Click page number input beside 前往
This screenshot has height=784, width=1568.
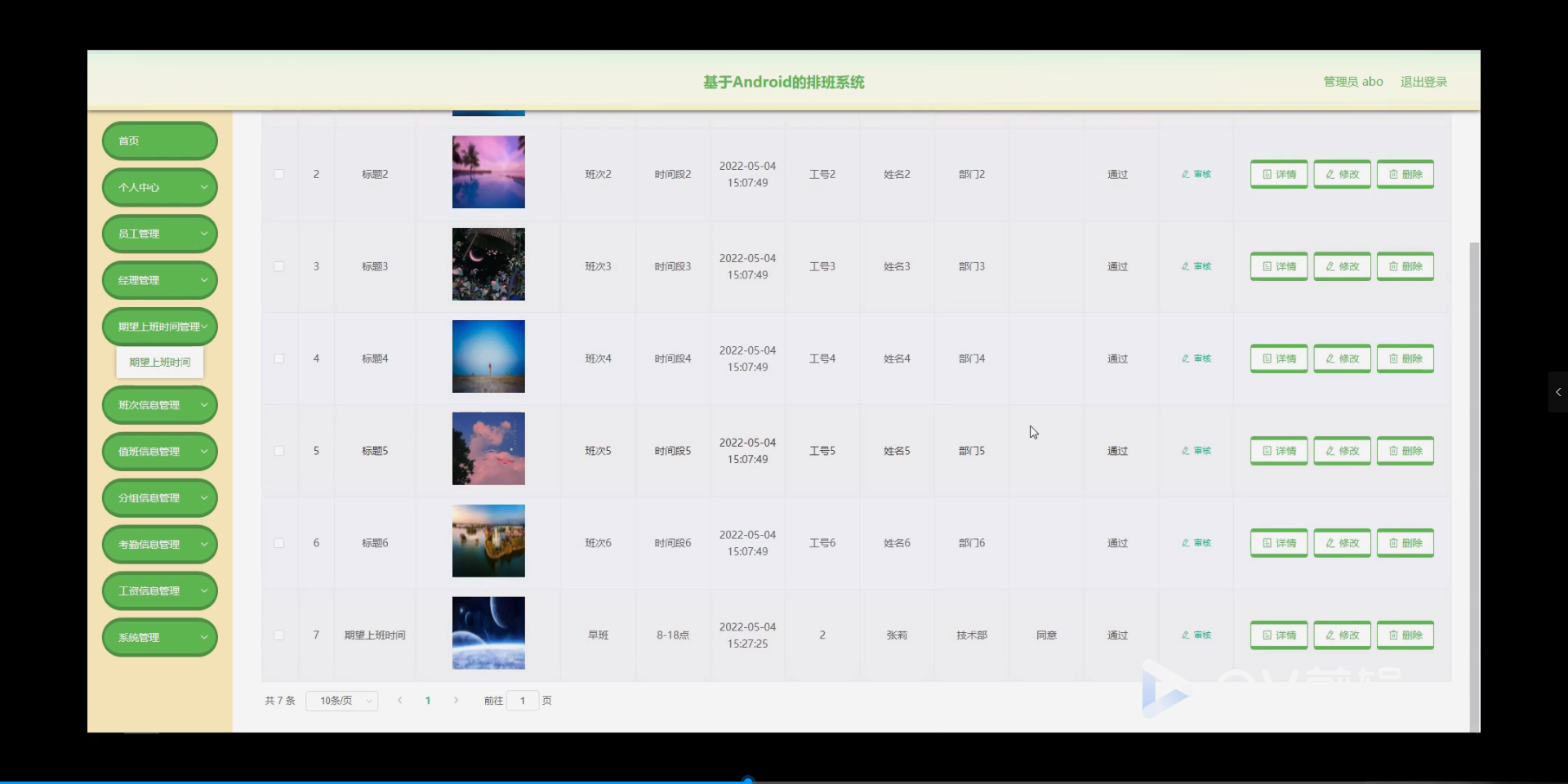521,700
